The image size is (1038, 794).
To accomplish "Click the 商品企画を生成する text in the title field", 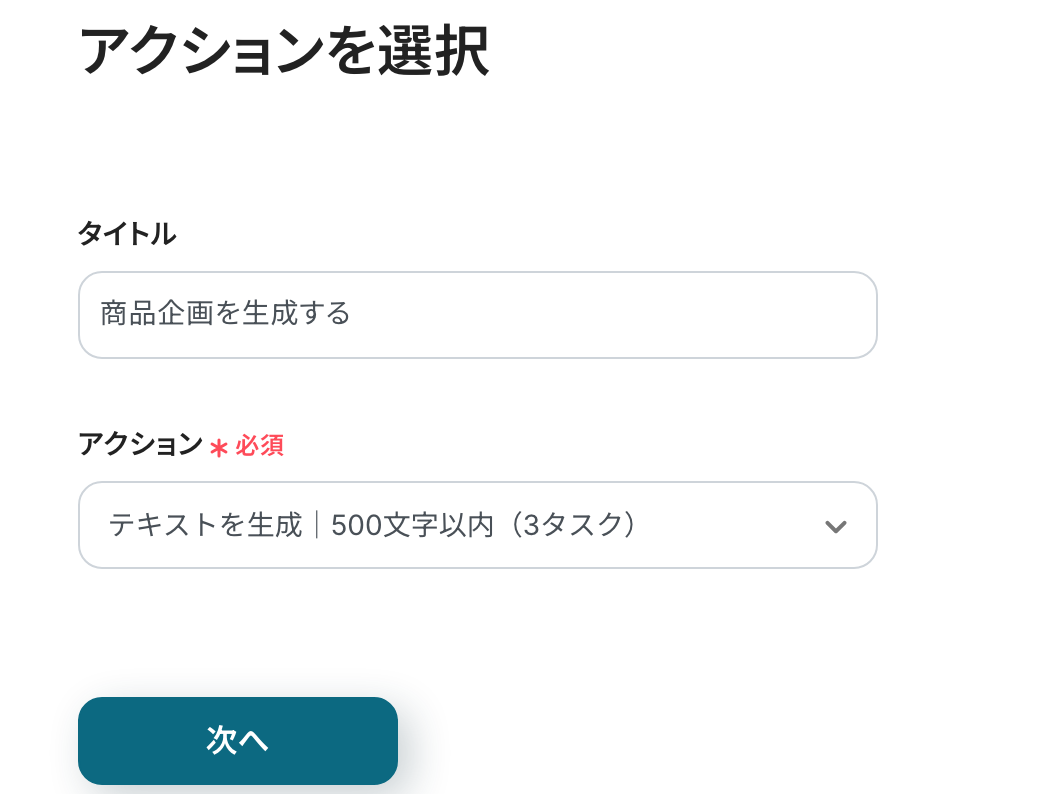I will point(225,314).
